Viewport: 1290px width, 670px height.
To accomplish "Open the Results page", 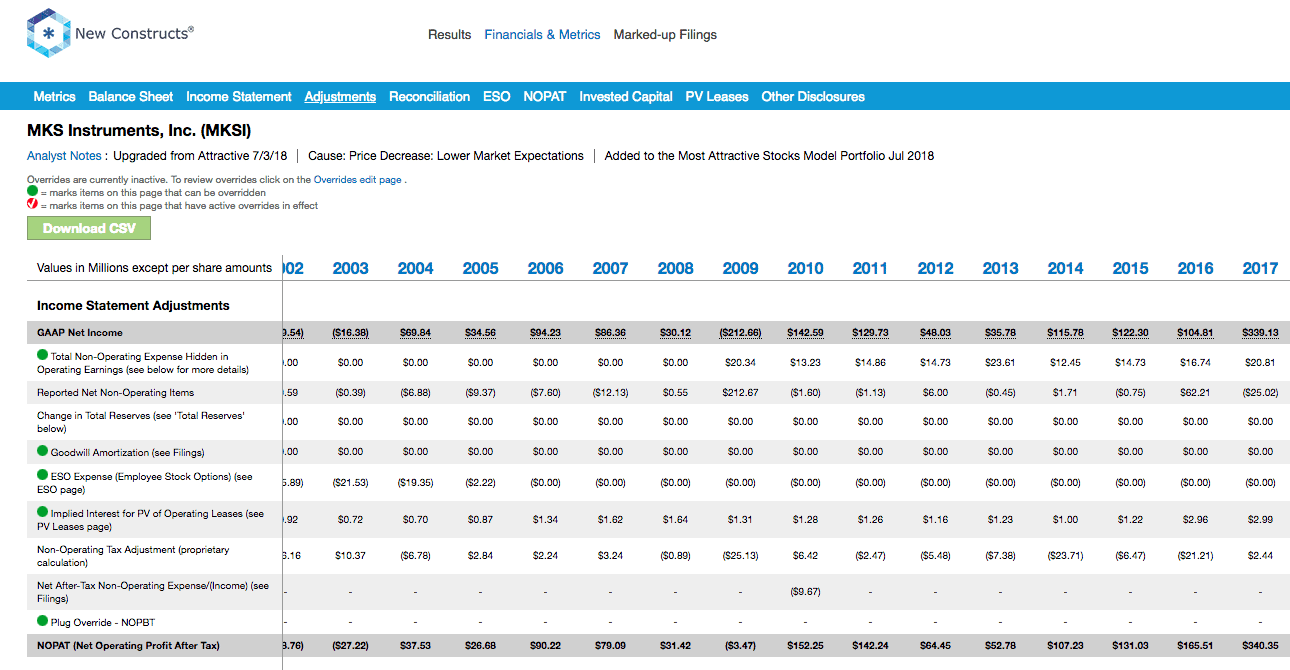I will point(449,34).
